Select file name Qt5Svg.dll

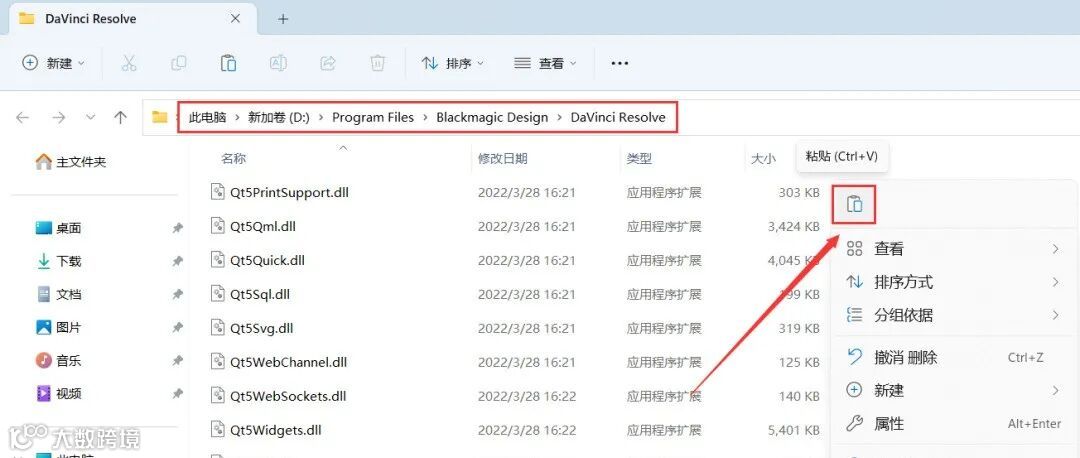click(262, 328)
